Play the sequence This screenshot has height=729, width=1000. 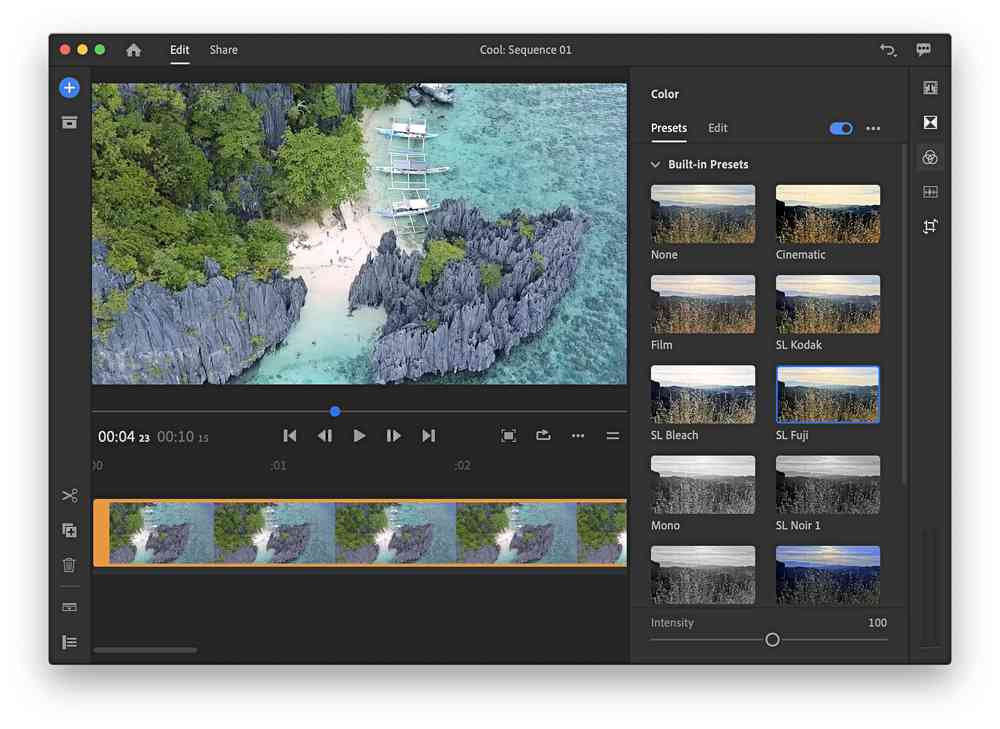pos(359,436)
